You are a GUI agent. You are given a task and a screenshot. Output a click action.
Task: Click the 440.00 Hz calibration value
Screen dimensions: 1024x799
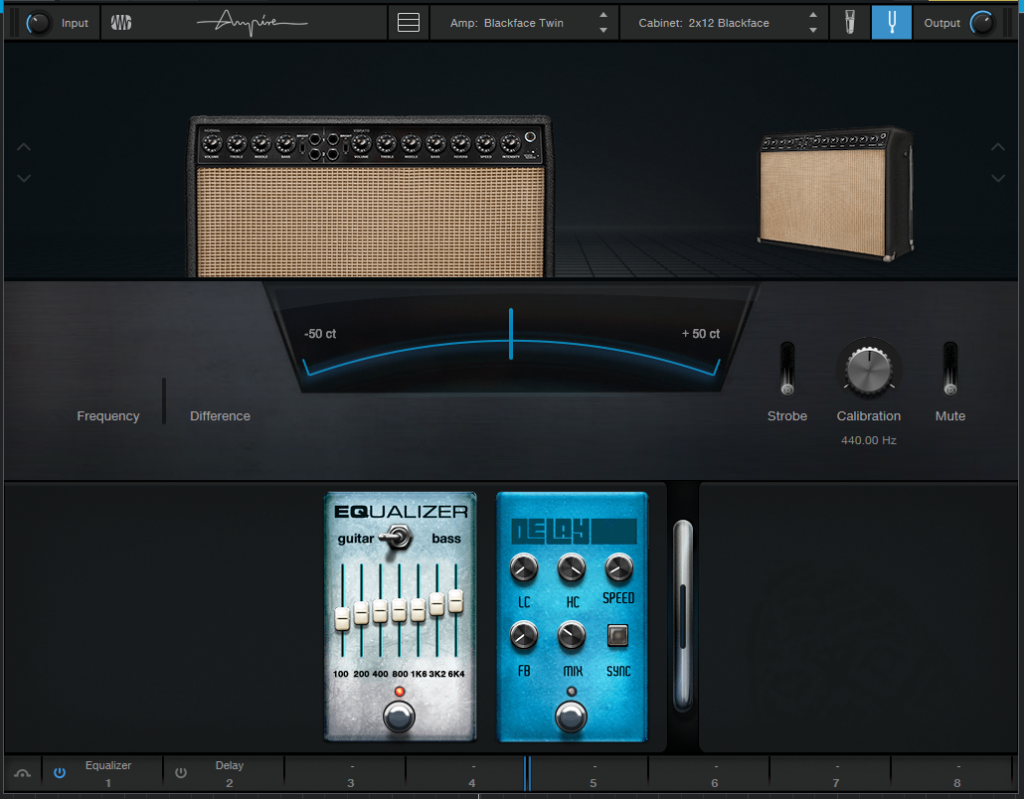[869, 440]
